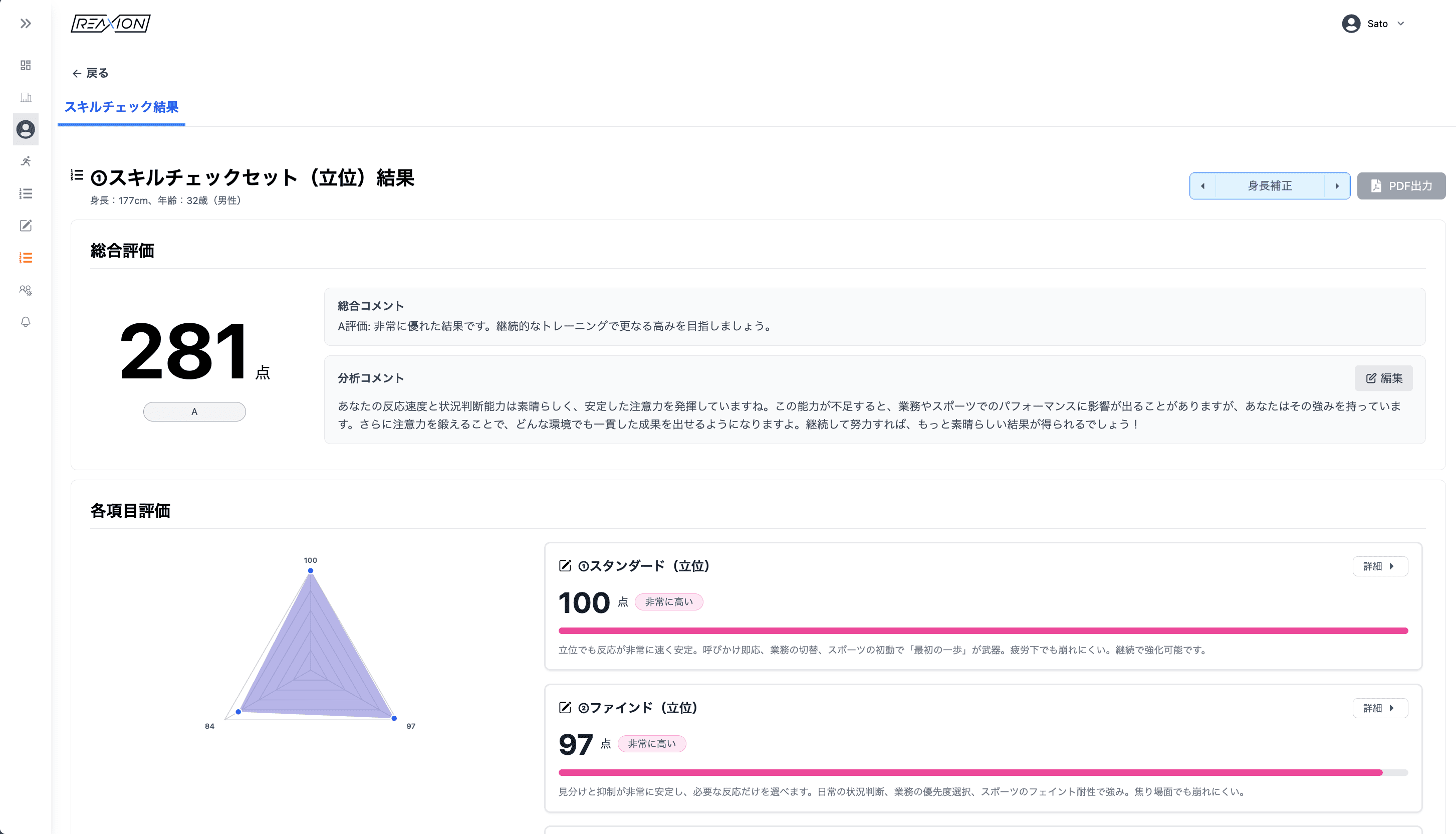Image resolution: width=1456 pixels, height=834 pixels.
Task: Navigate back using the 戻る link
Action: point(91,73)
